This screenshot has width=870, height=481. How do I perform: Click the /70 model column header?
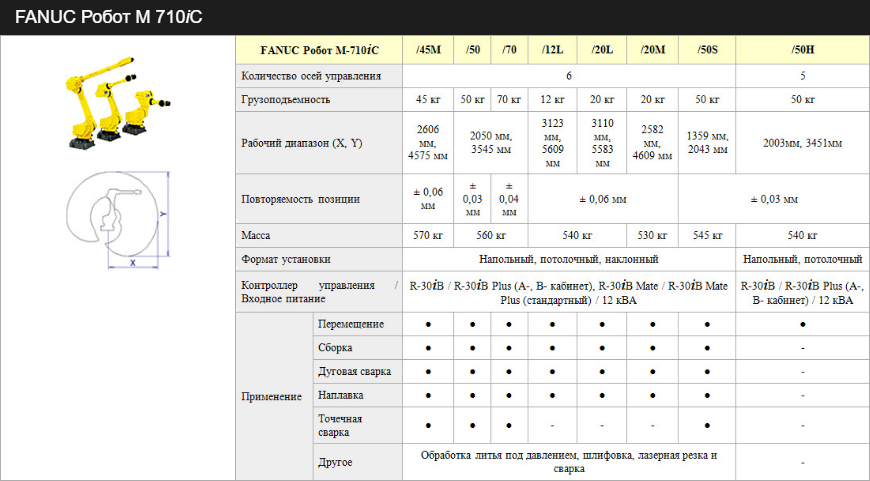pyautogui.click(x=509, y=50)
